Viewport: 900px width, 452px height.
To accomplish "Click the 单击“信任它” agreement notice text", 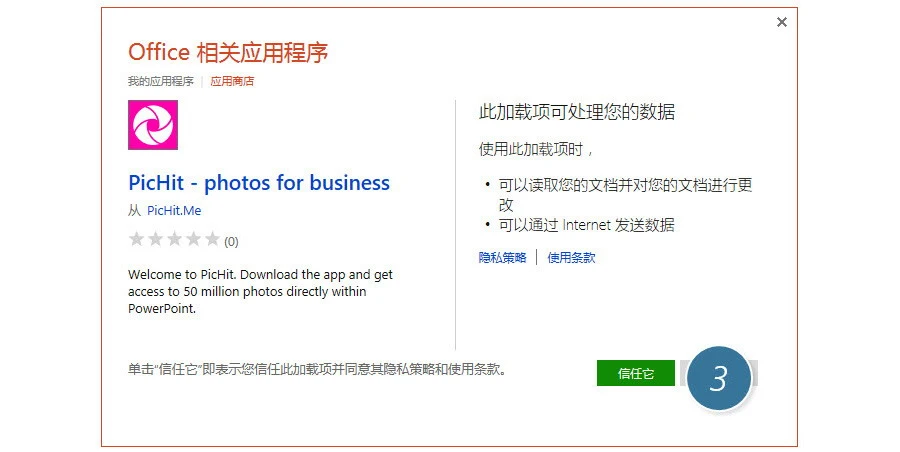I will click(317, 369).
